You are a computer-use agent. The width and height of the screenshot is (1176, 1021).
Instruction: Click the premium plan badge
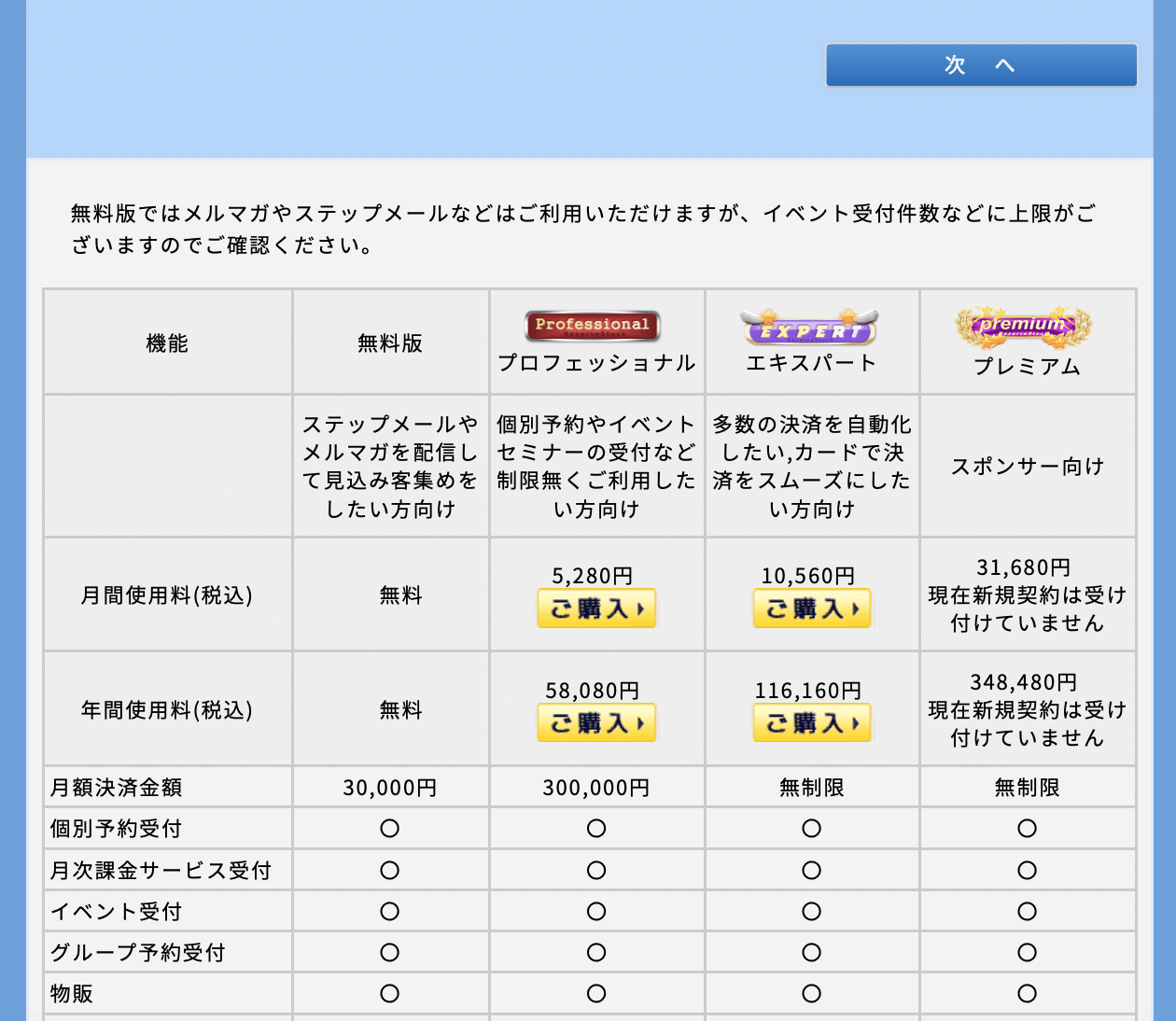pyautogui.click(x=1024, y=328)
